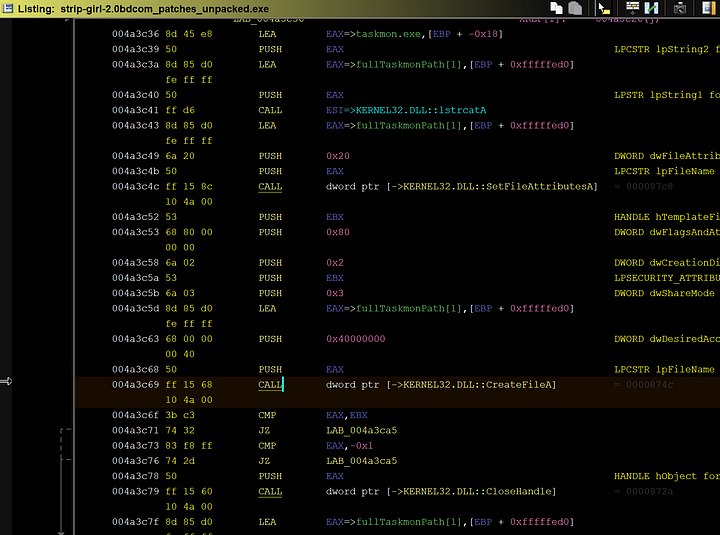Click EAX,EBX operands of CMP at 004a3c6f
Image resolution: width=720 pixels, height=535 pixels.
[347, 415]
